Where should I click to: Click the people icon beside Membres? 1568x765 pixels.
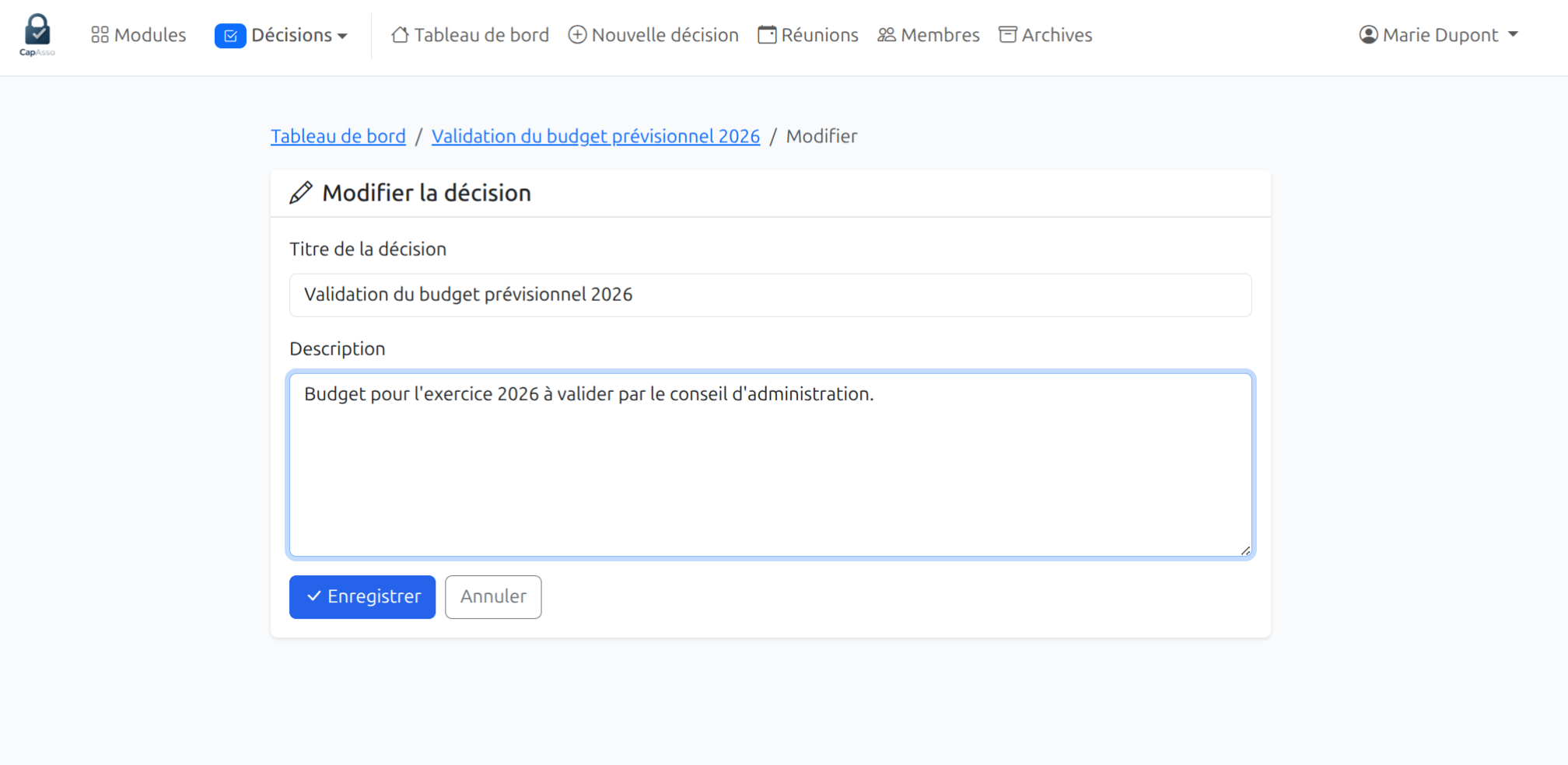[887, 35]
